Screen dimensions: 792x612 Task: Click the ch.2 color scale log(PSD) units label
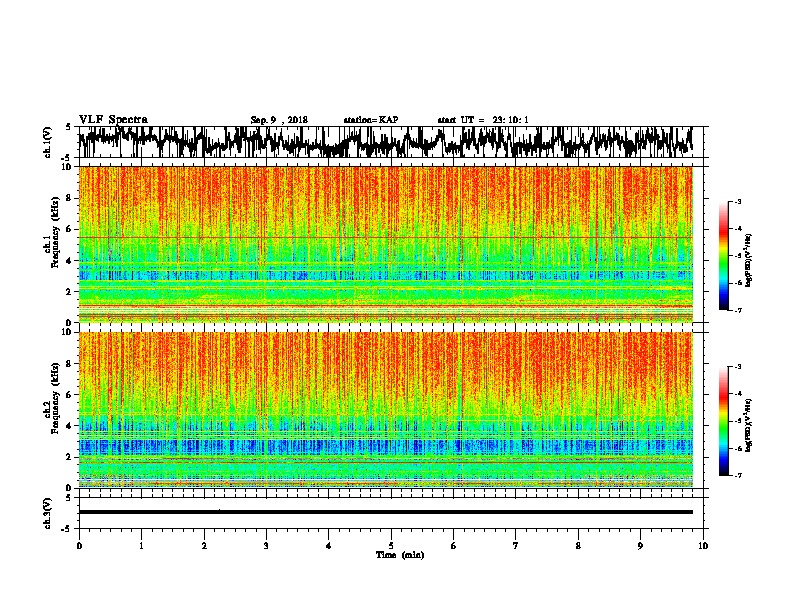[x=749, y=426]
